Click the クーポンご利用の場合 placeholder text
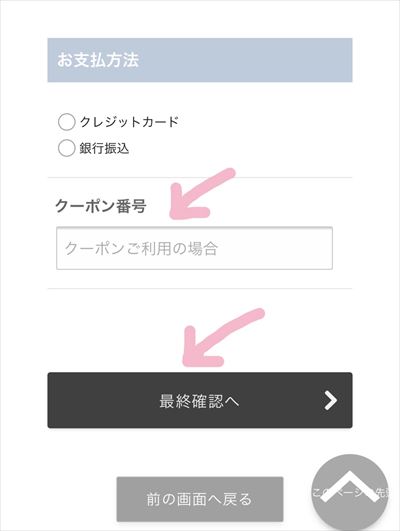400x531 pixels. coord(141,248)
